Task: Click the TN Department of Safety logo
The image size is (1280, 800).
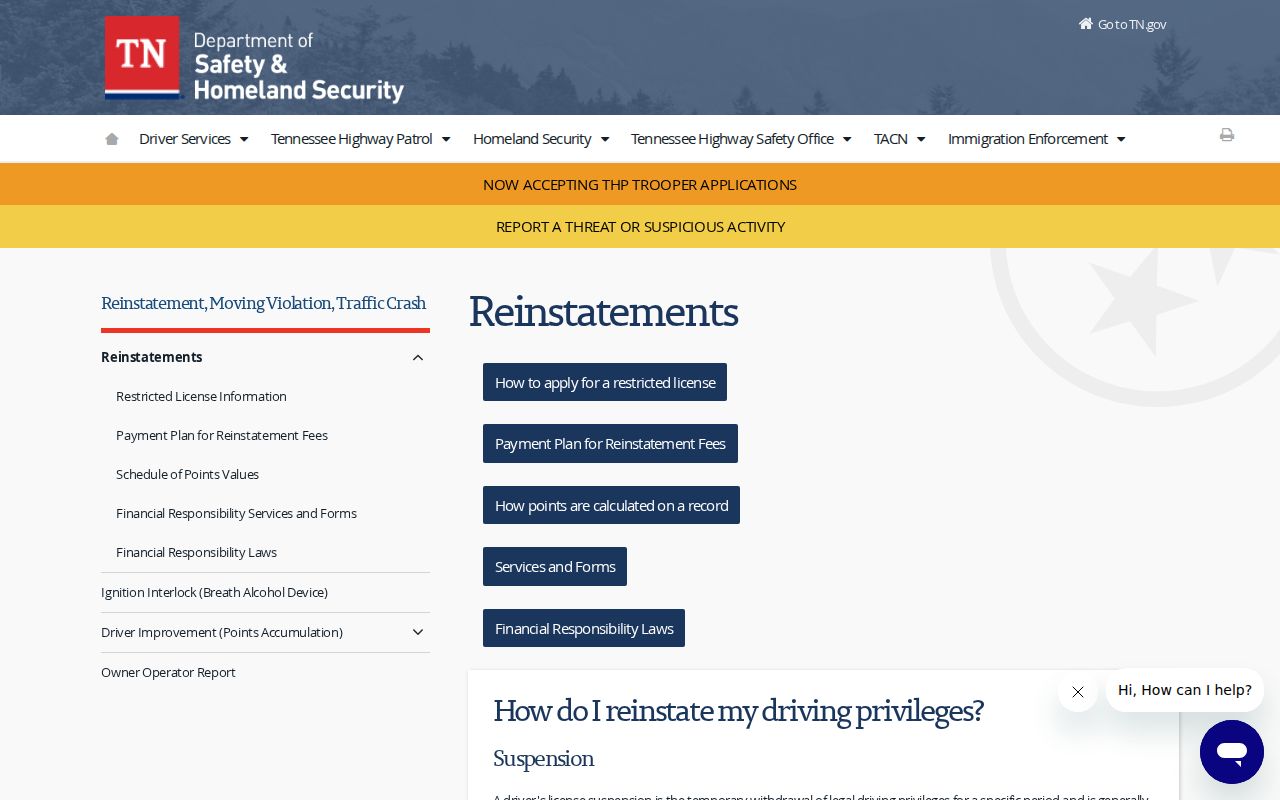Action: click(254, 59)
